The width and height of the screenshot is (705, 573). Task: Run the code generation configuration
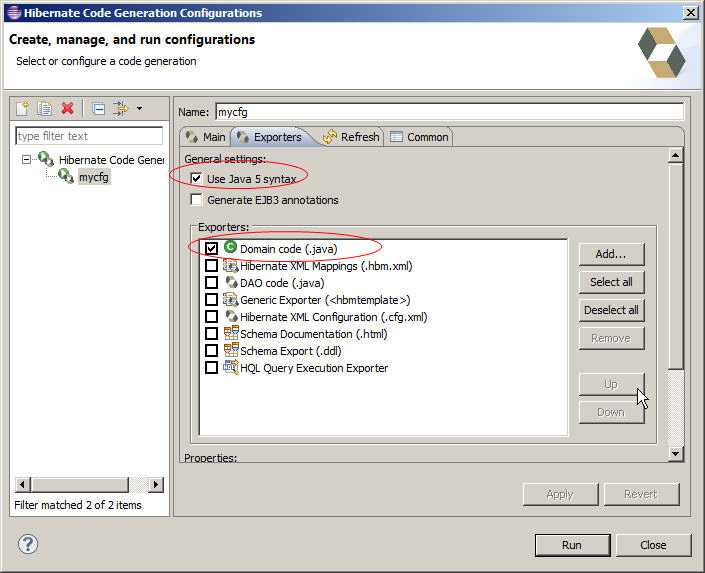[x=572, y=545]
